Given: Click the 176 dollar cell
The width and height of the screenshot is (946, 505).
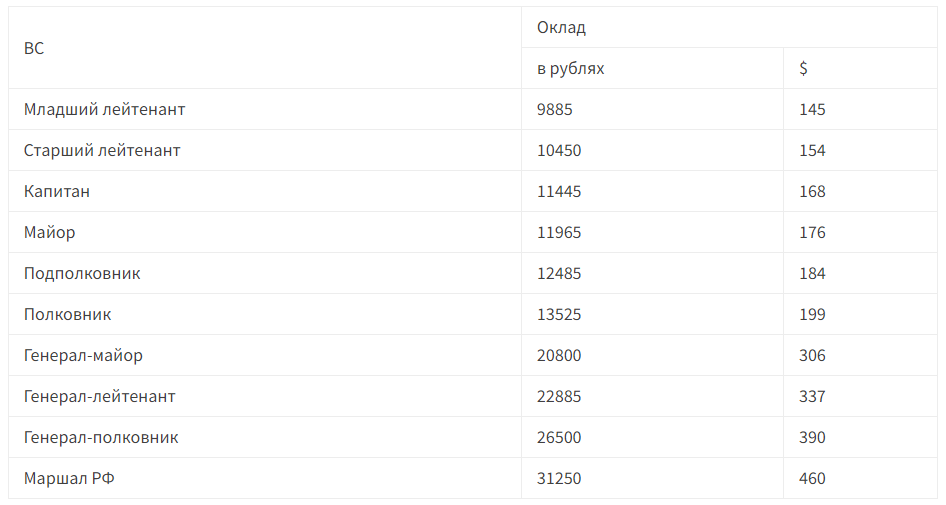Looking at the screenshot, I should [x=812, y=233].
